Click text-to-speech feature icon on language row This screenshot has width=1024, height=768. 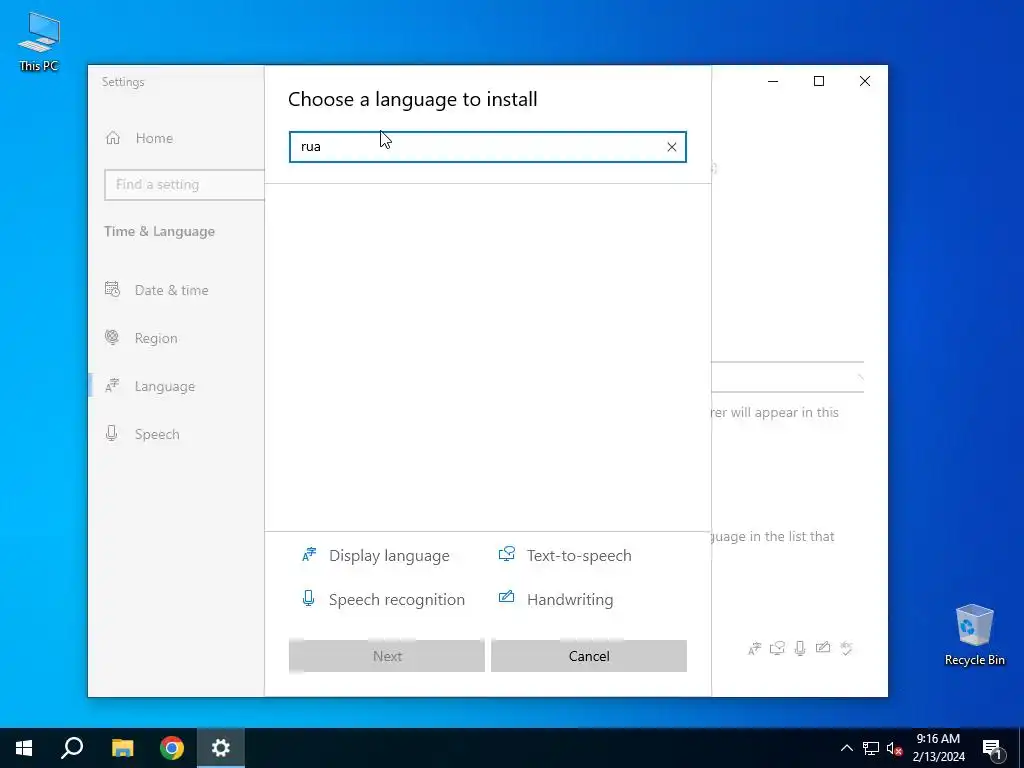coord(777,648)
